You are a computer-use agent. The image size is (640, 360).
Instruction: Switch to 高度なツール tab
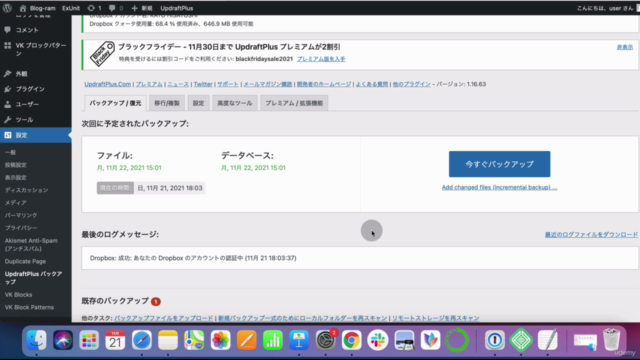click(234, 103)
